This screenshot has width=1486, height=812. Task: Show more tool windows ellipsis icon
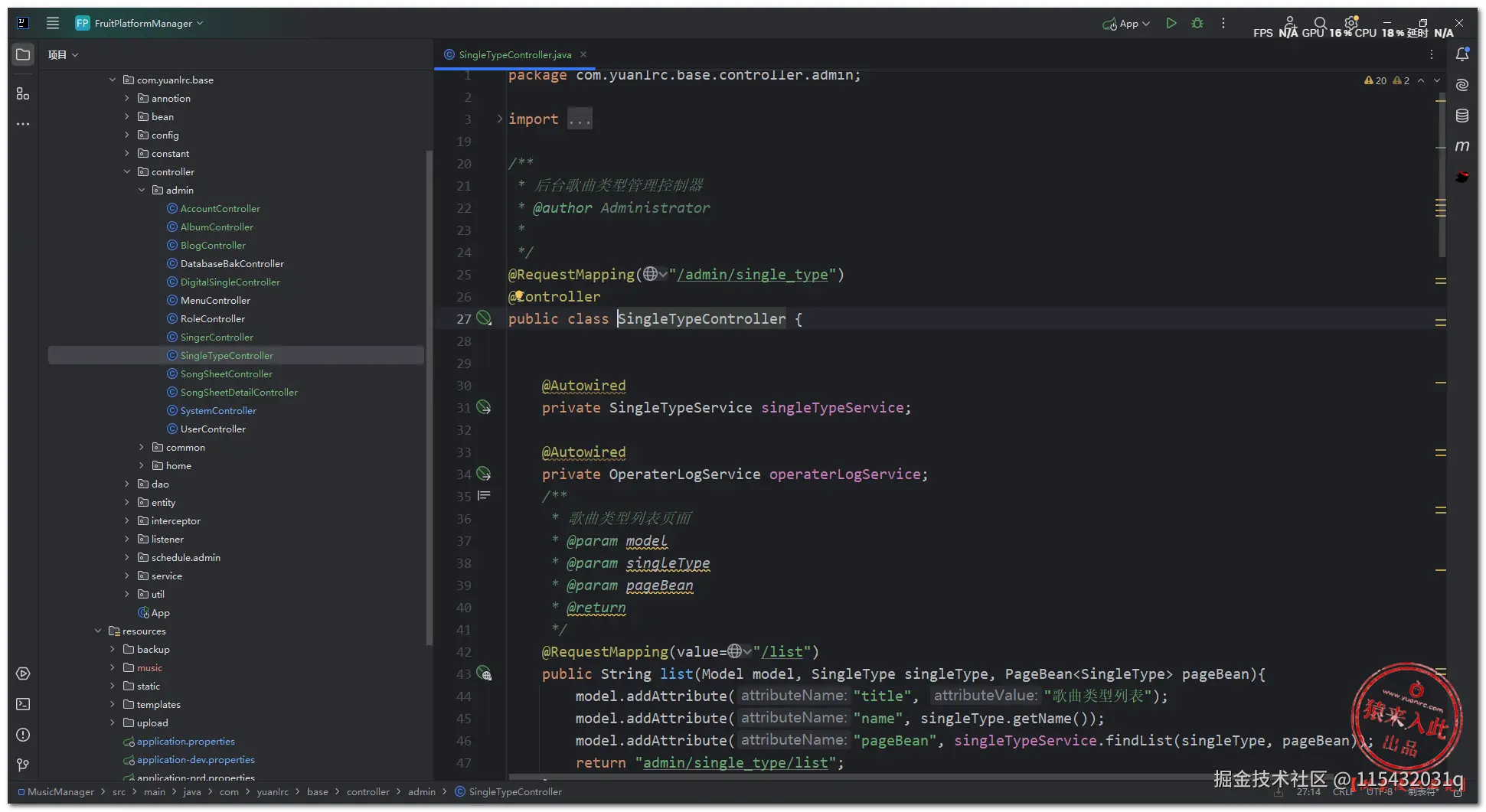point(23,124)
